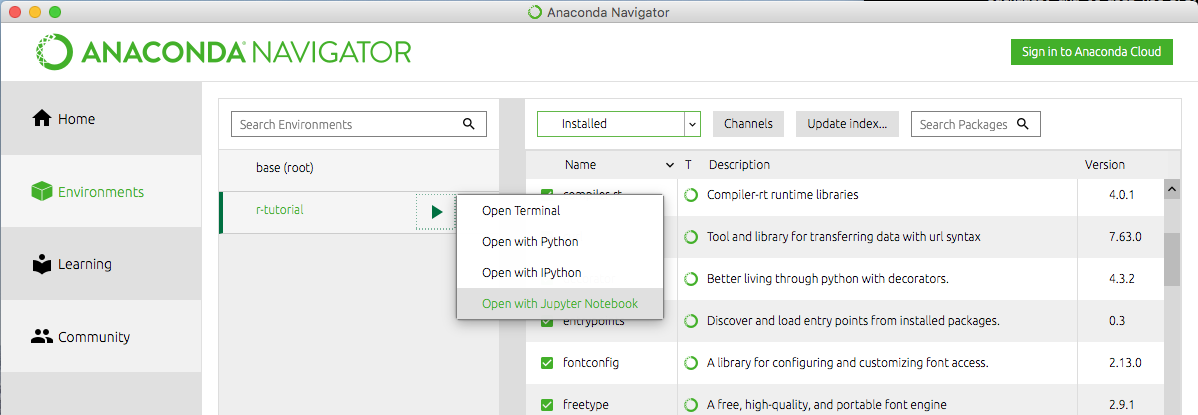Click the fontconfig package name

[591, 363]
